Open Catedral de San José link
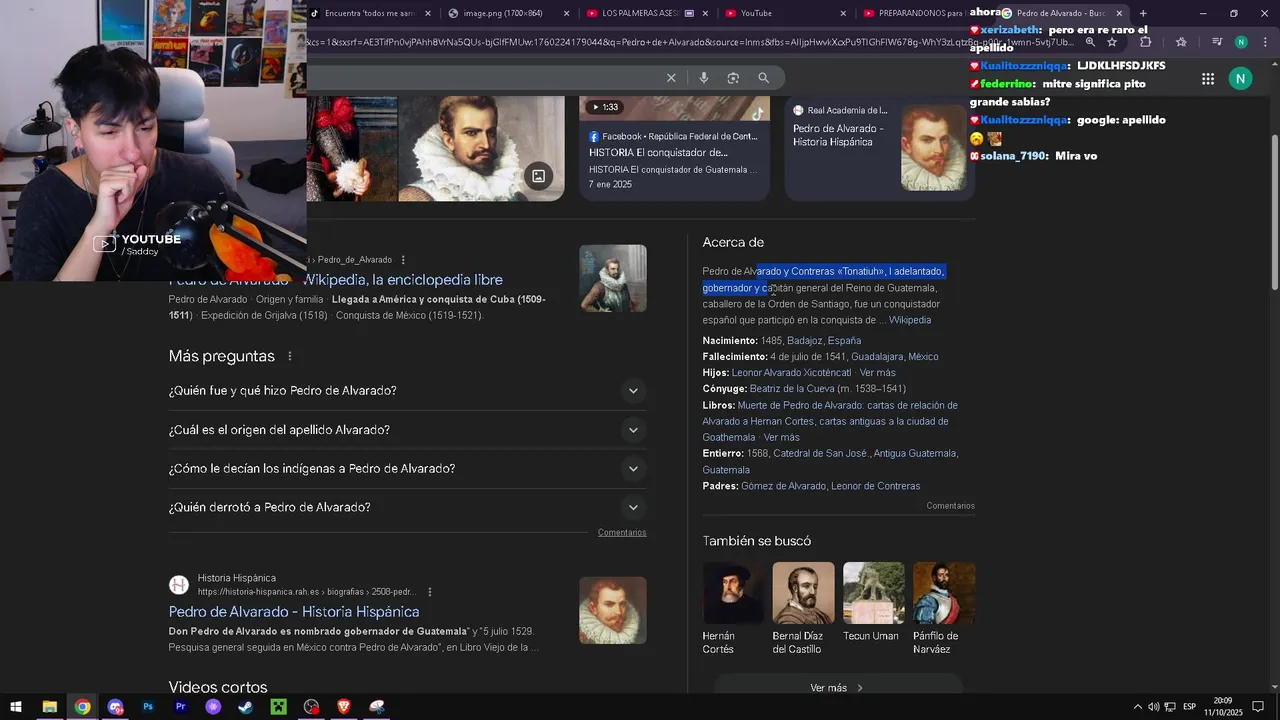The image size is (1280, 720). tap(820, 454)
